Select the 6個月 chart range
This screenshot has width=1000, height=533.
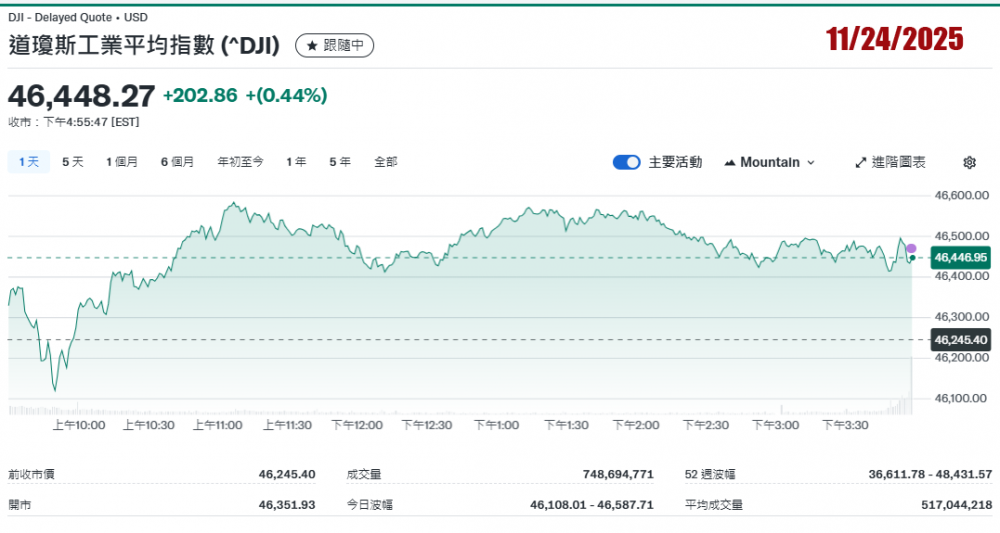coord(177,162)
